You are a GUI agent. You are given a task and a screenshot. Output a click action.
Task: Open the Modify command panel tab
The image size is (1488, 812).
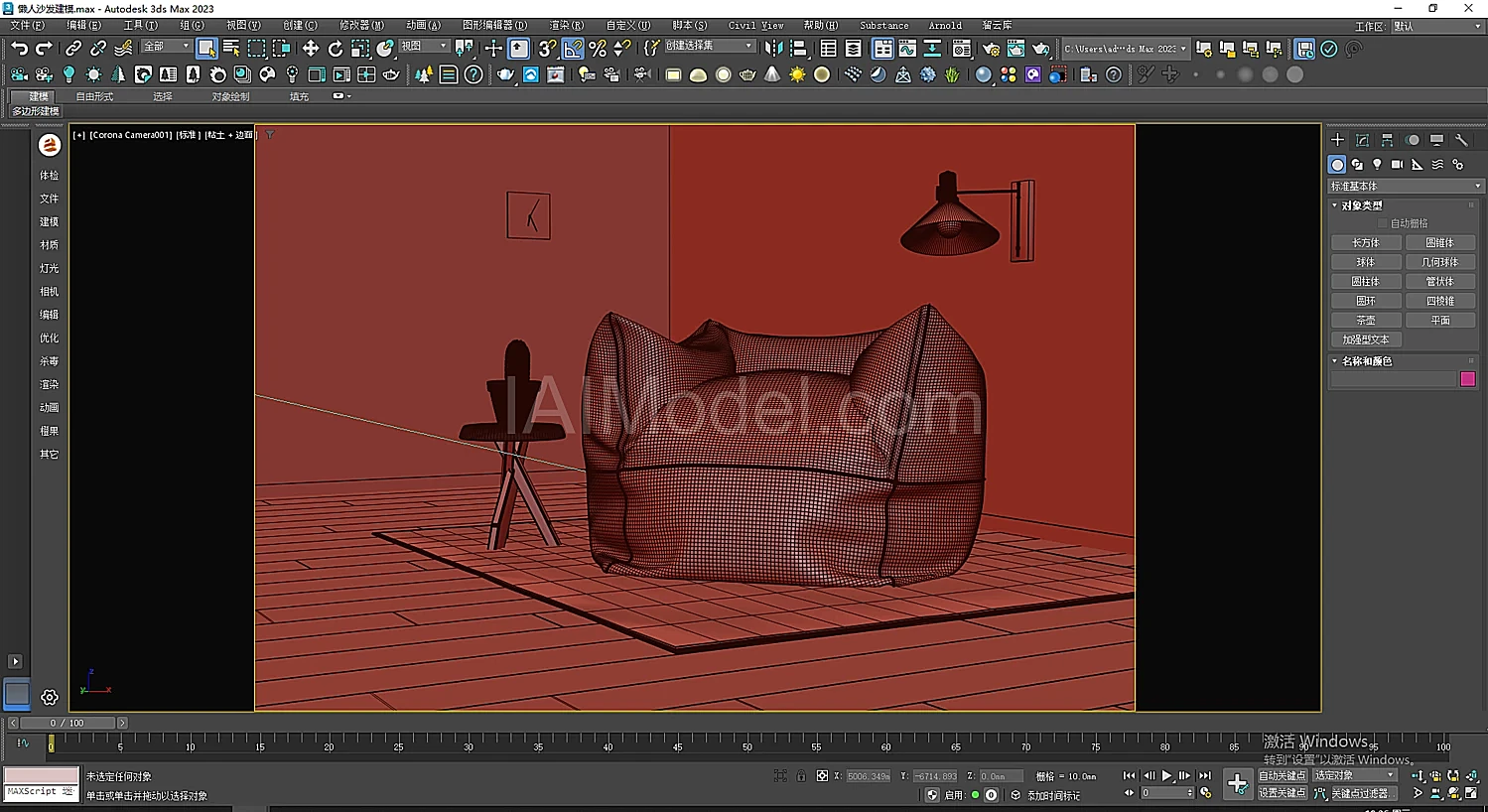pyautogui.click(x=1362, y=140)
